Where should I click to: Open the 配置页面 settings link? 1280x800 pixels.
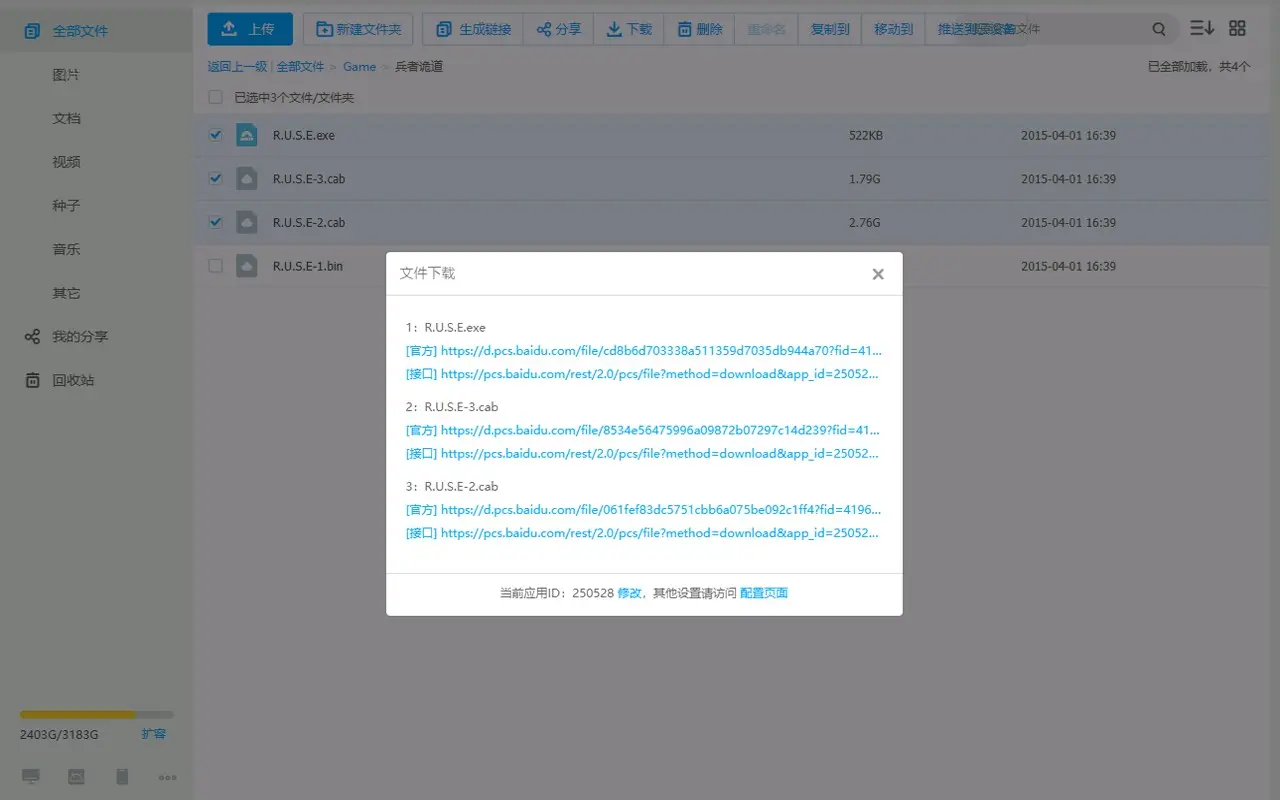(763, 592)
